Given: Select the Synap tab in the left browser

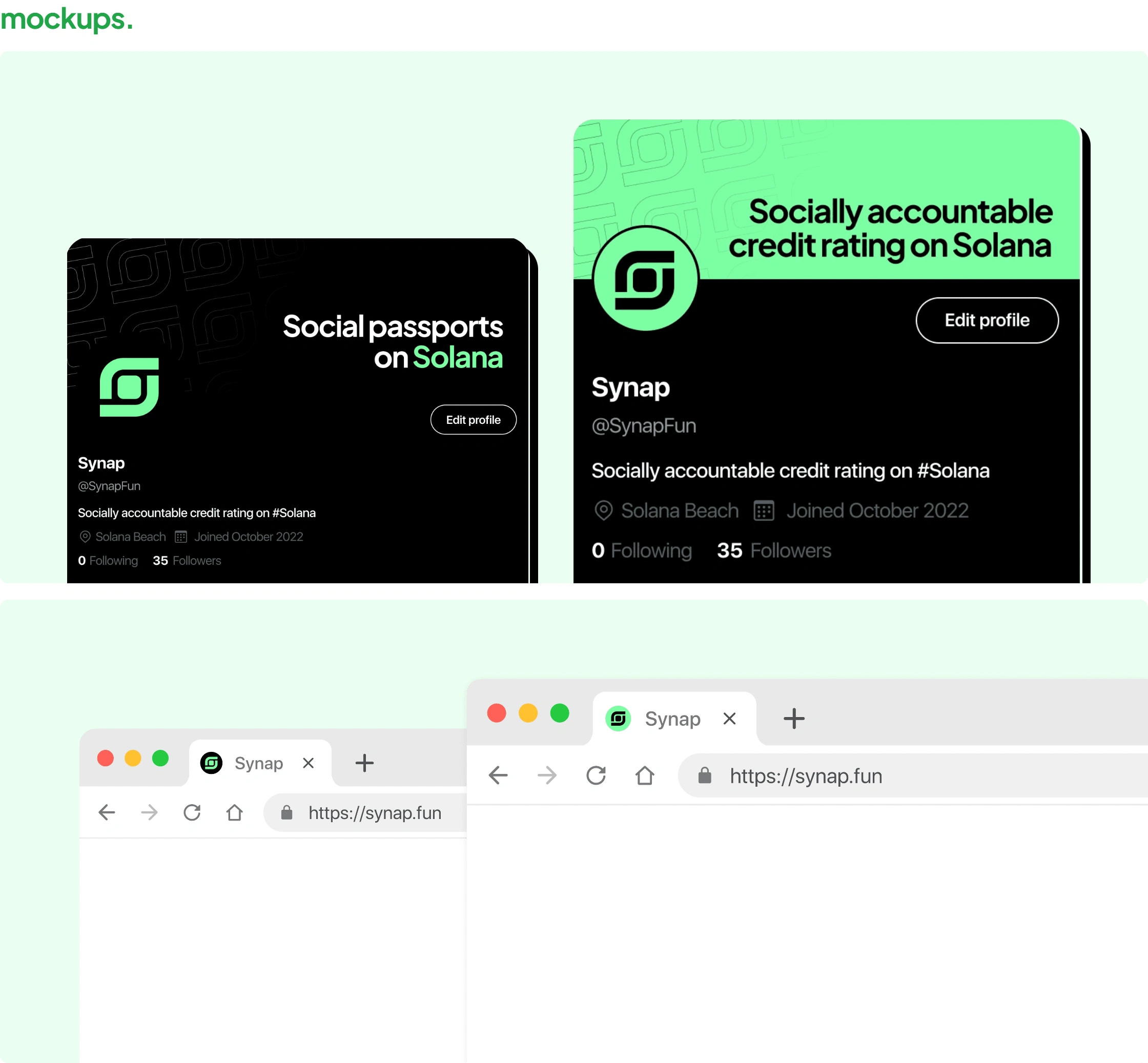Looking at the screenshot, I should (x=260, y=763).
